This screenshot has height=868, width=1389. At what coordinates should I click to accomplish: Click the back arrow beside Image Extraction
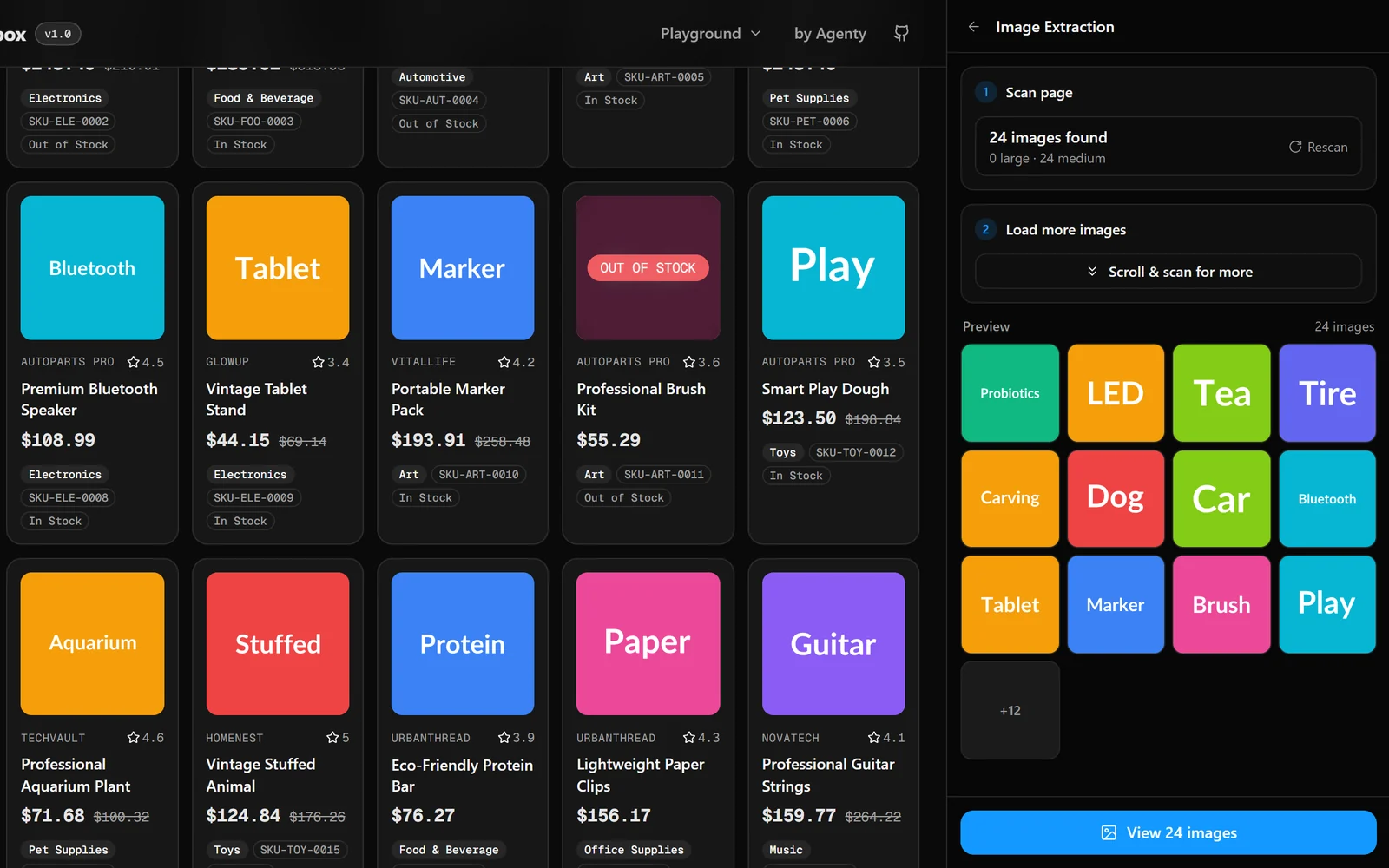click(973, 27)
